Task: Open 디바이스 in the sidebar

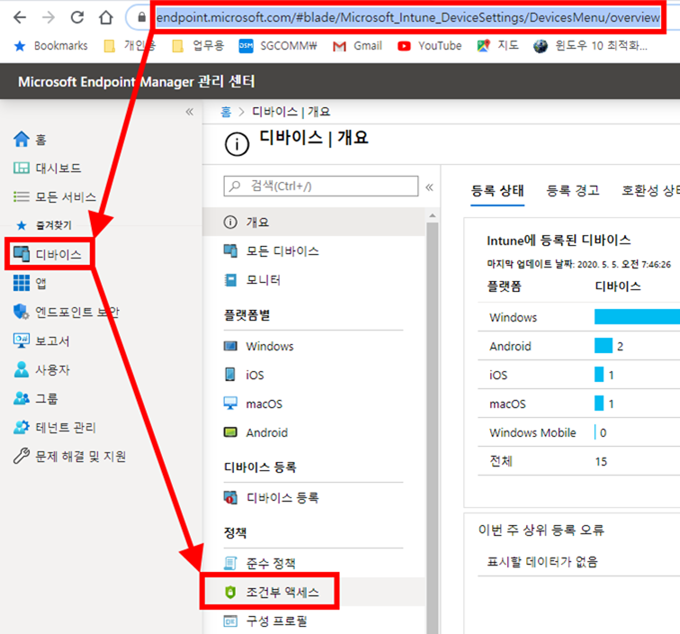Action: pyautogui.click(x=48, y=254)
